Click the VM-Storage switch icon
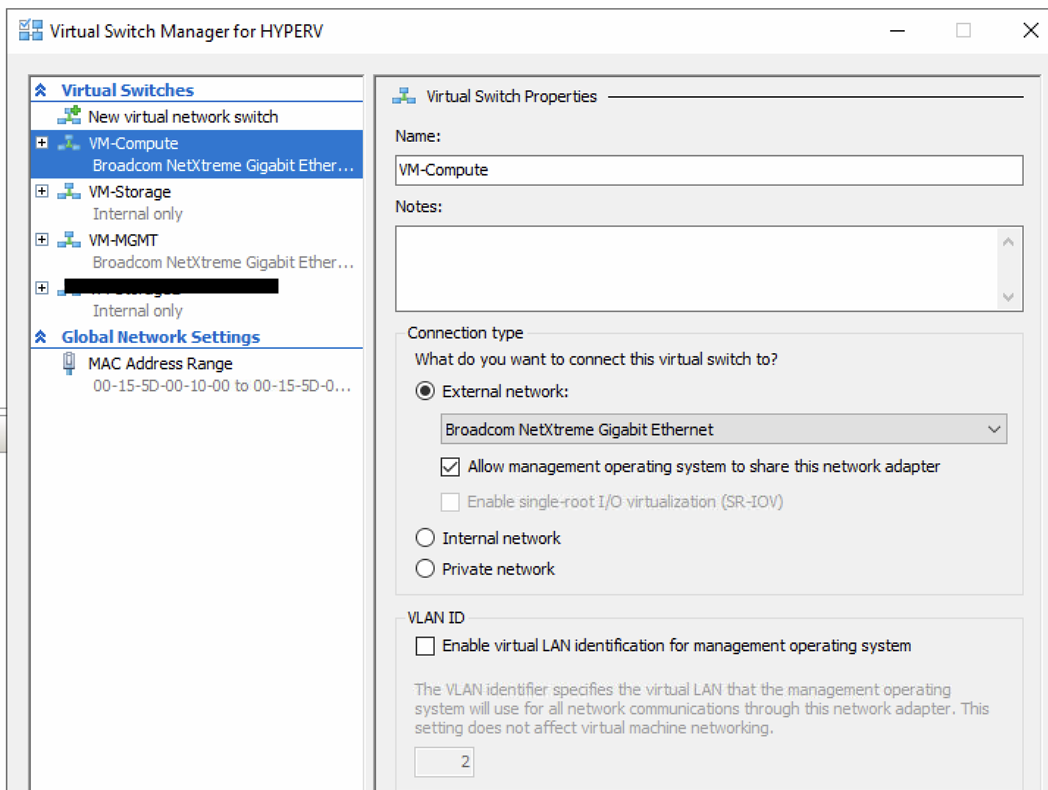Viewport: 1048px width, 790px height. point(69,191)
